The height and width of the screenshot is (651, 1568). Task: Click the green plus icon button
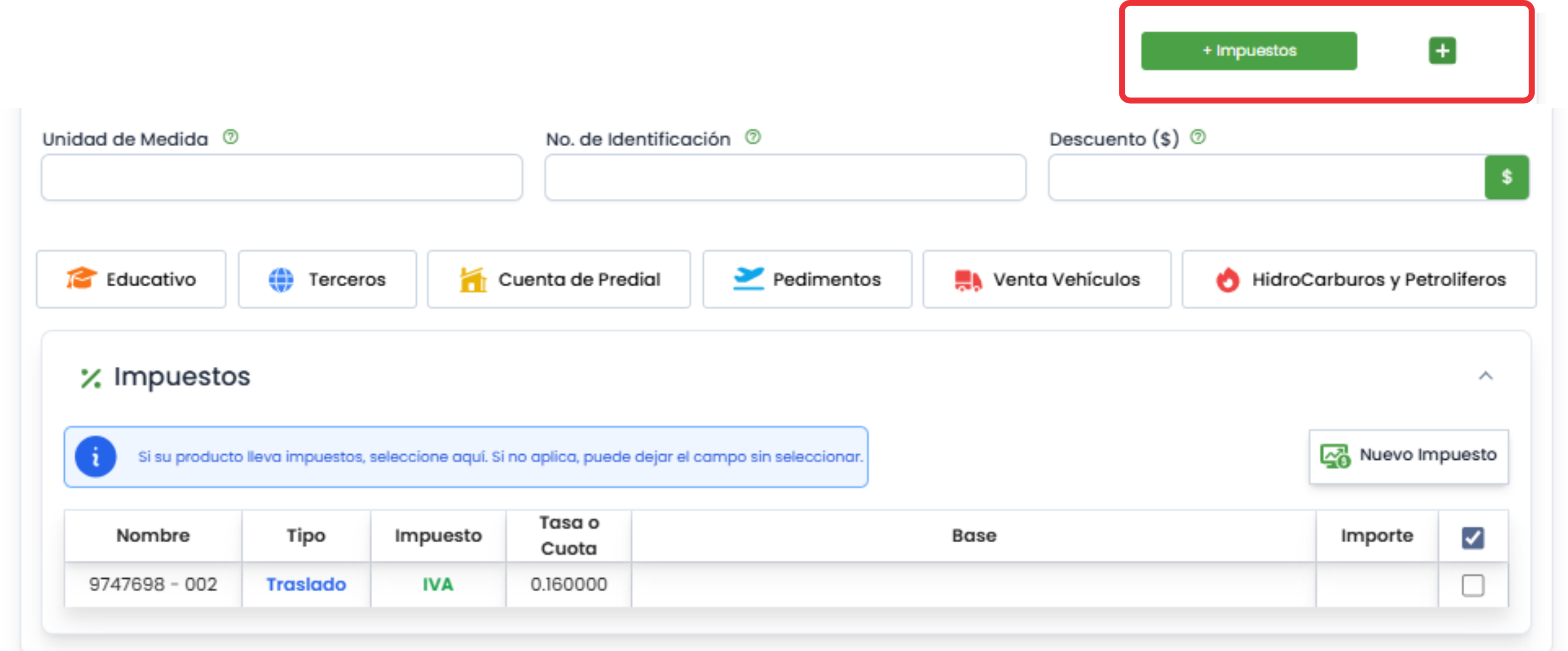[x=1442, y=51]
